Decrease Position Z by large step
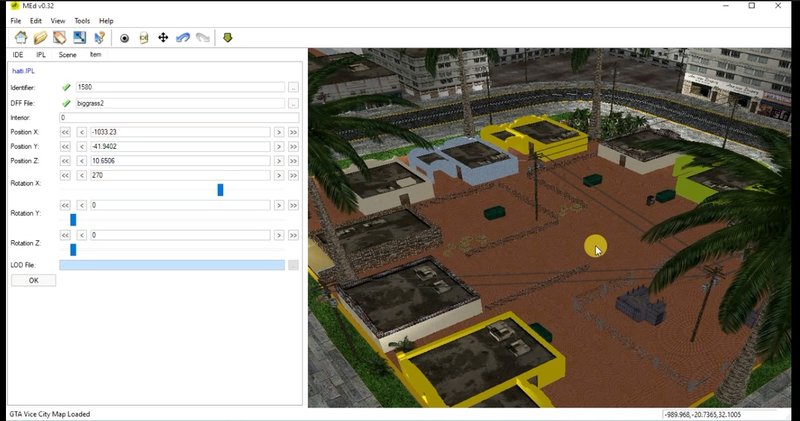The height and width of the screenshot is (421, 800). pyautogui.click(x=65, y=161)
